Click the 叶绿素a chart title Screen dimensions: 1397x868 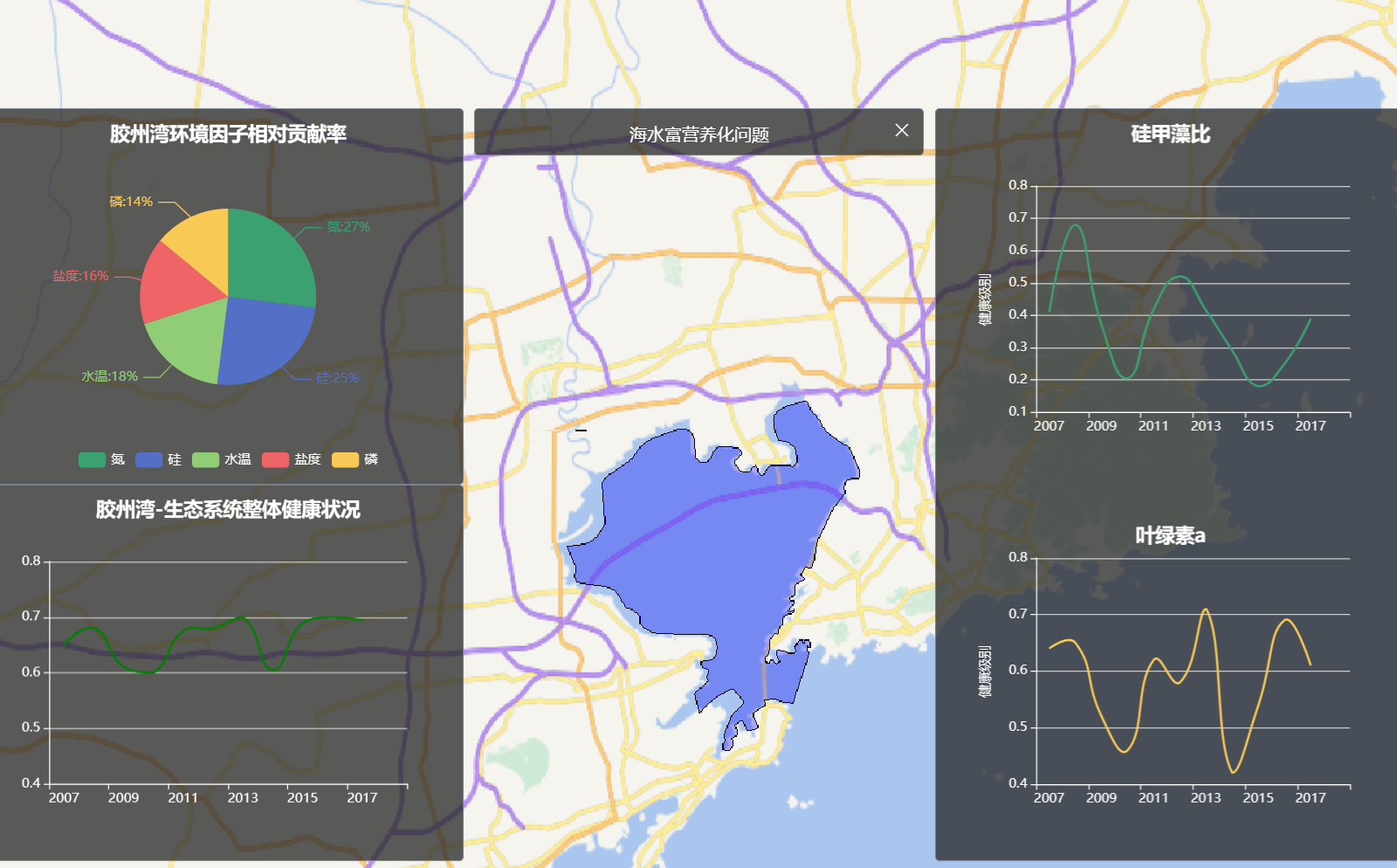1170,535
